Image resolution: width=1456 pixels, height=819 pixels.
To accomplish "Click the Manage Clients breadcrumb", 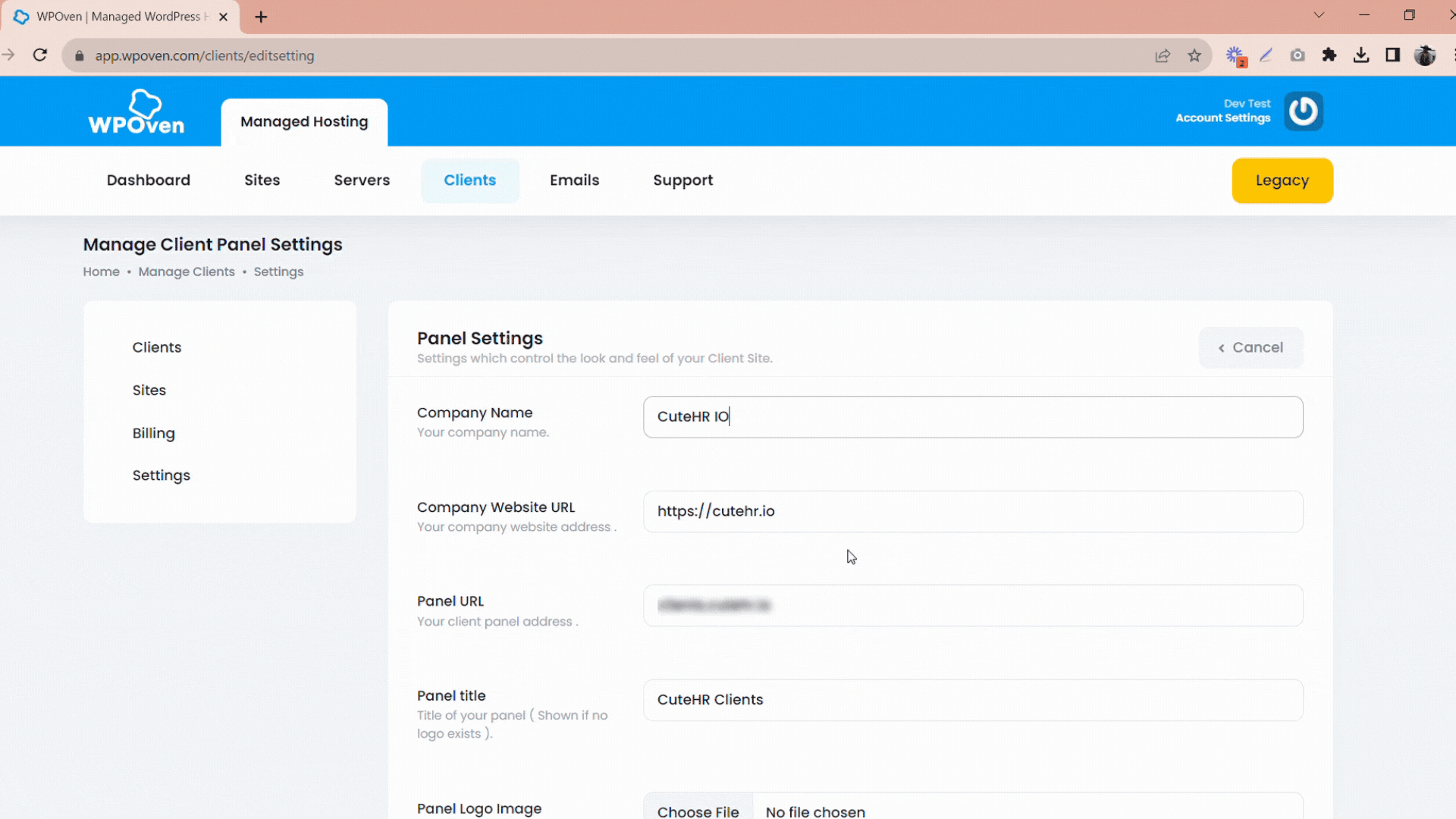I will point(187,271).
